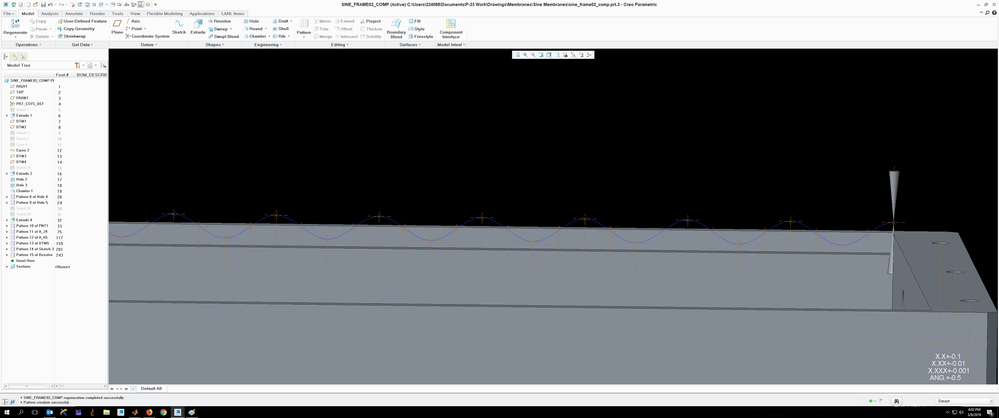Switch to the Analysis tab
Viewport: 999px width, 418px height.
pyautogui.click(x=50, y=13)
